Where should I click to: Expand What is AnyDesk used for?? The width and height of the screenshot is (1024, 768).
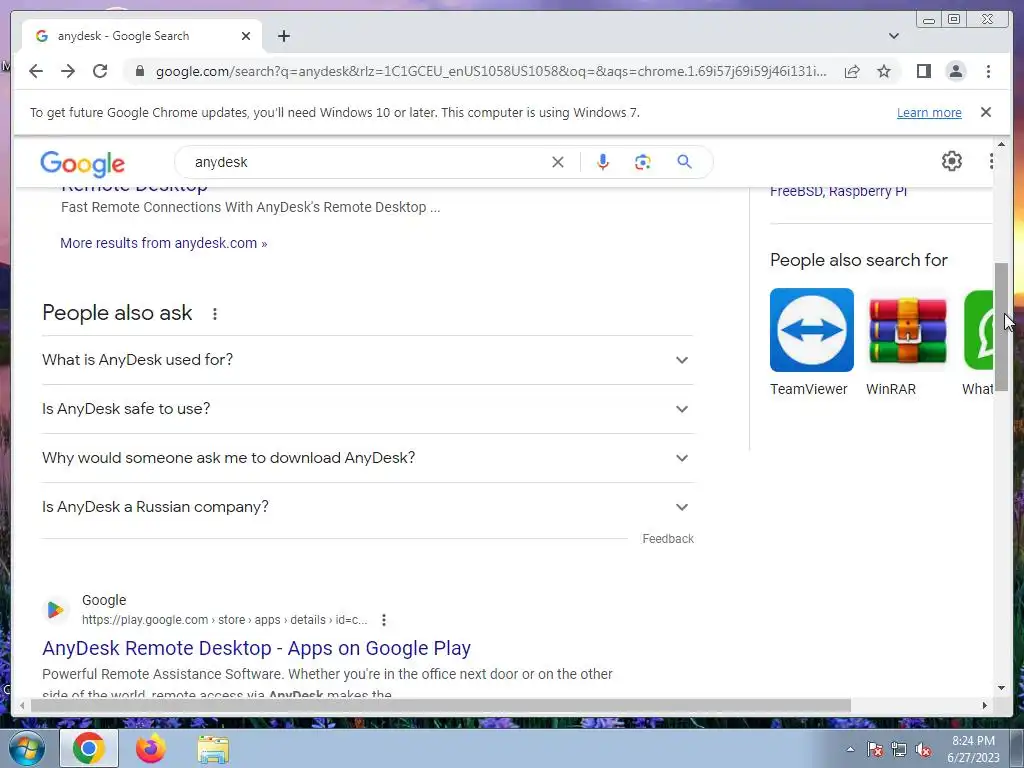click(368, 360)
